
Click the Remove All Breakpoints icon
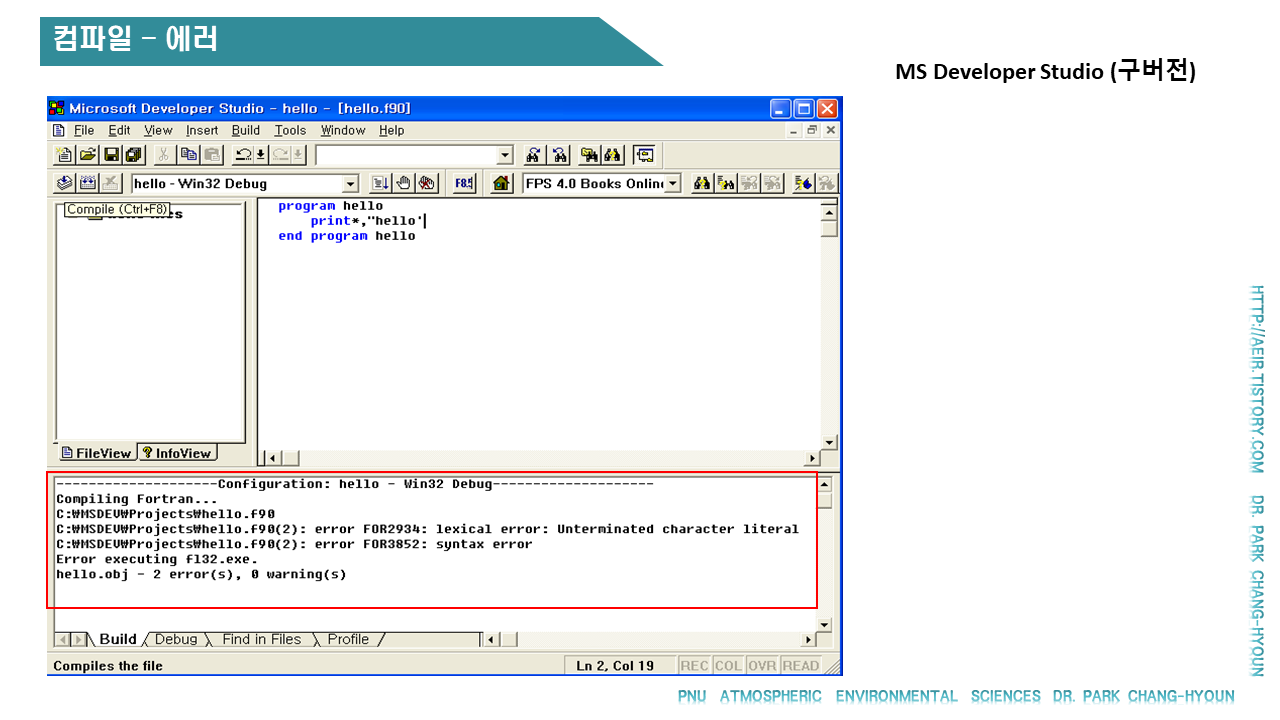pos(428,183)
